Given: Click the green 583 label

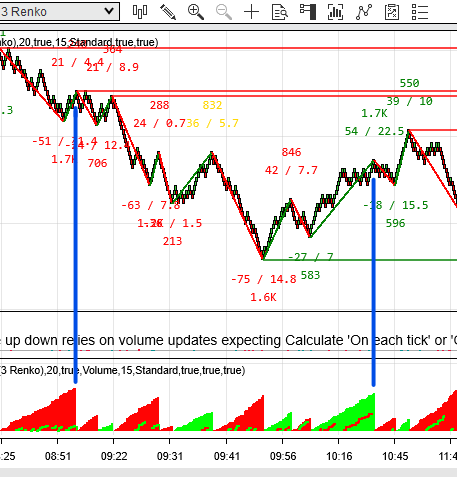Looking at the screenshot, I should [x=310, y=275].
